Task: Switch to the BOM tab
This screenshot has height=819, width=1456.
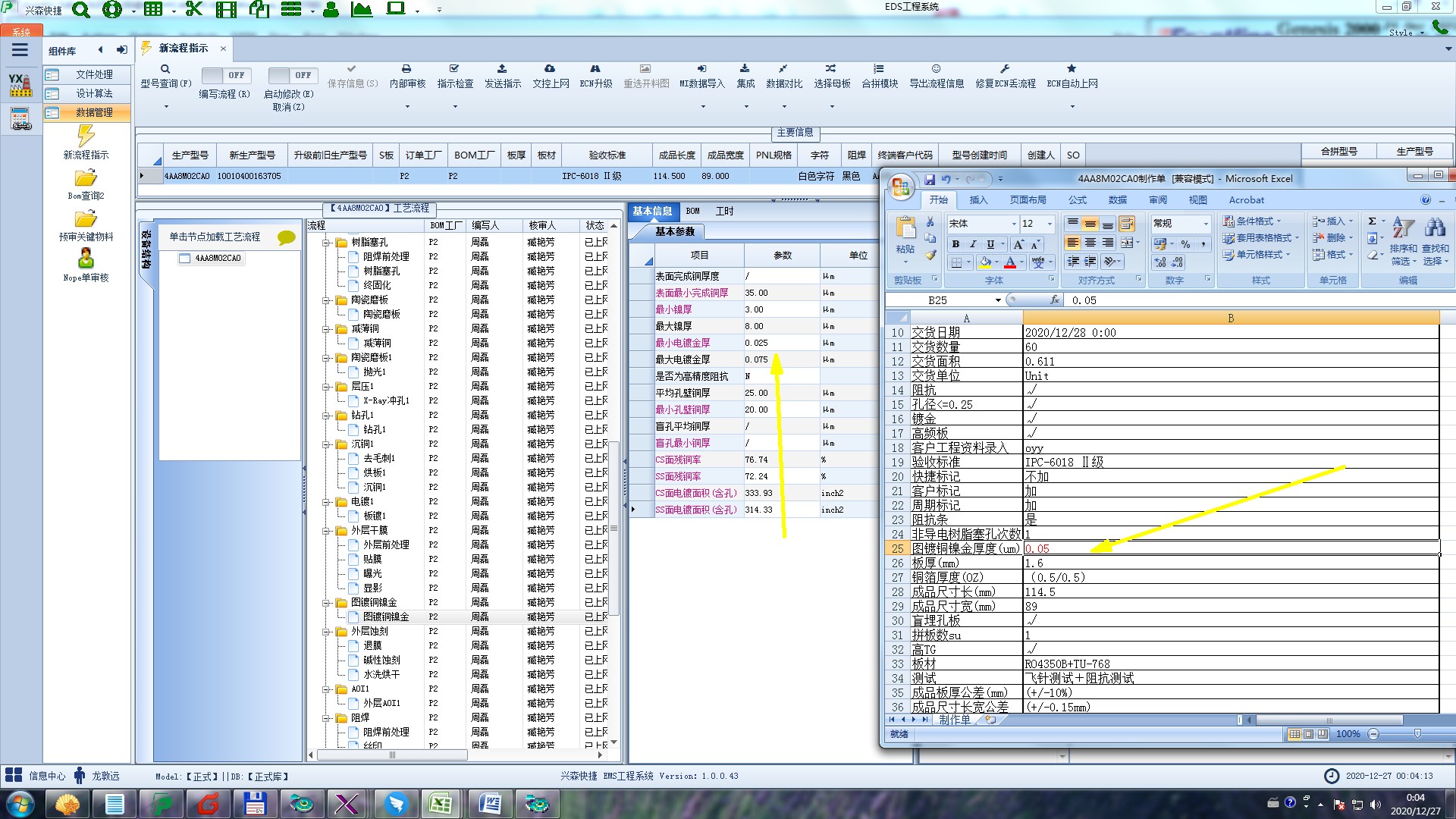Action: 692,212
